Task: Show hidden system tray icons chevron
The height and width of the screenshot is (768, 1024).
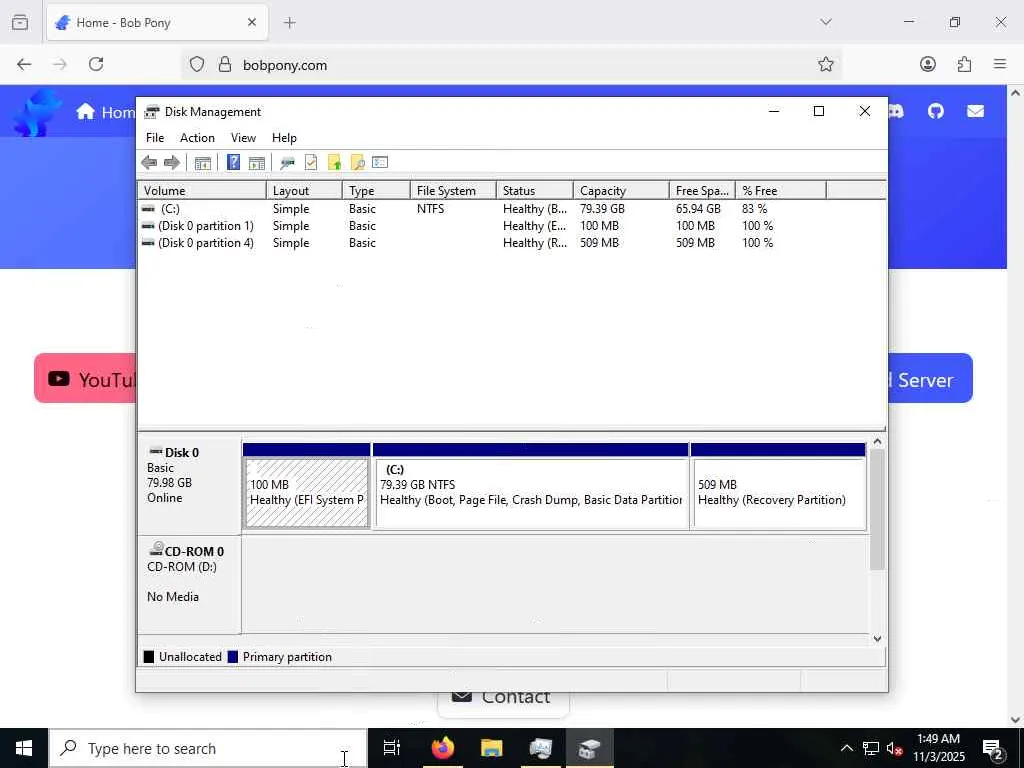Action: (x=846, y=748)
